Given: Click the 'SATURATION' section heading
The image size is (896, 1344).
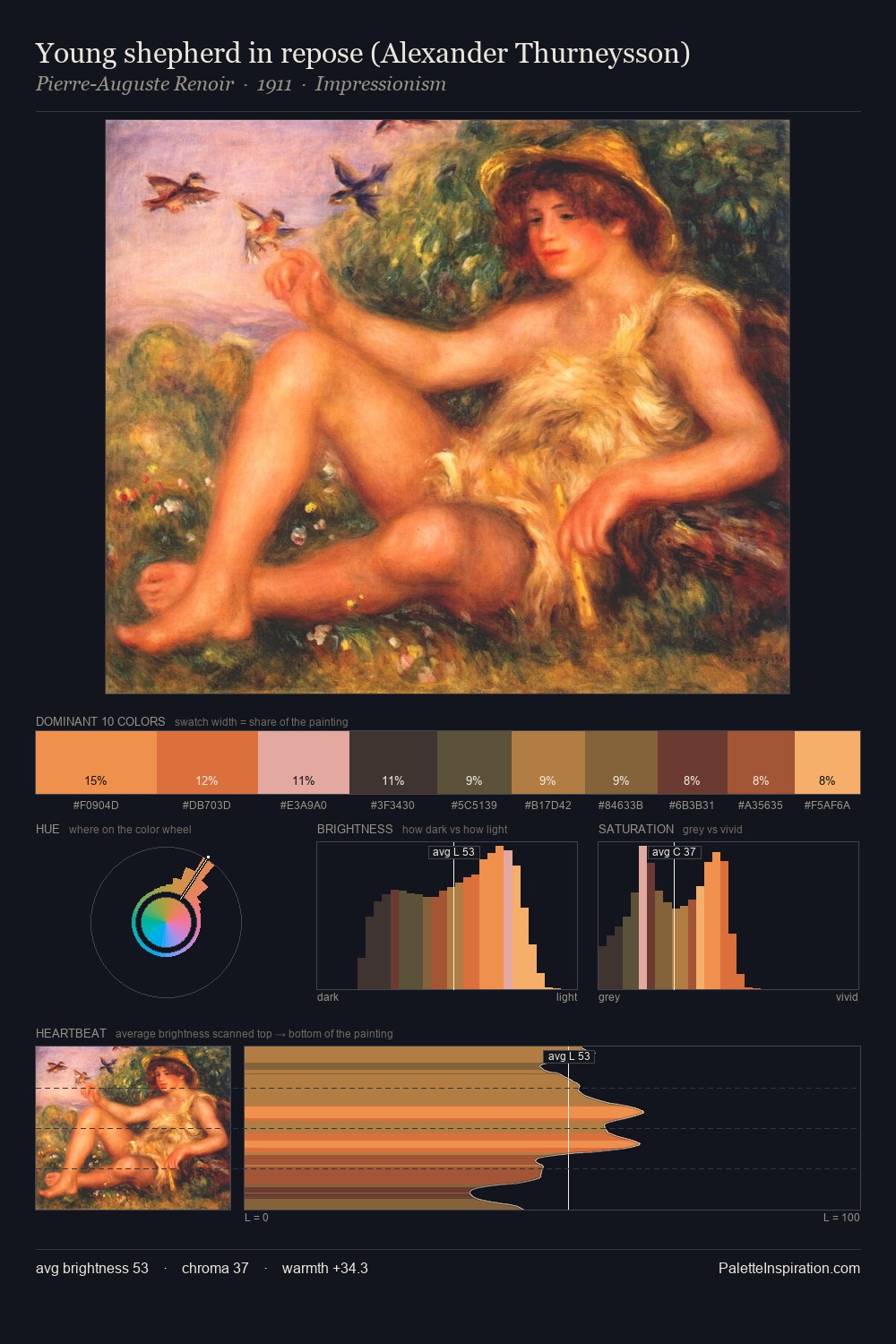Looking at the screenshot, I should [636, 829].
